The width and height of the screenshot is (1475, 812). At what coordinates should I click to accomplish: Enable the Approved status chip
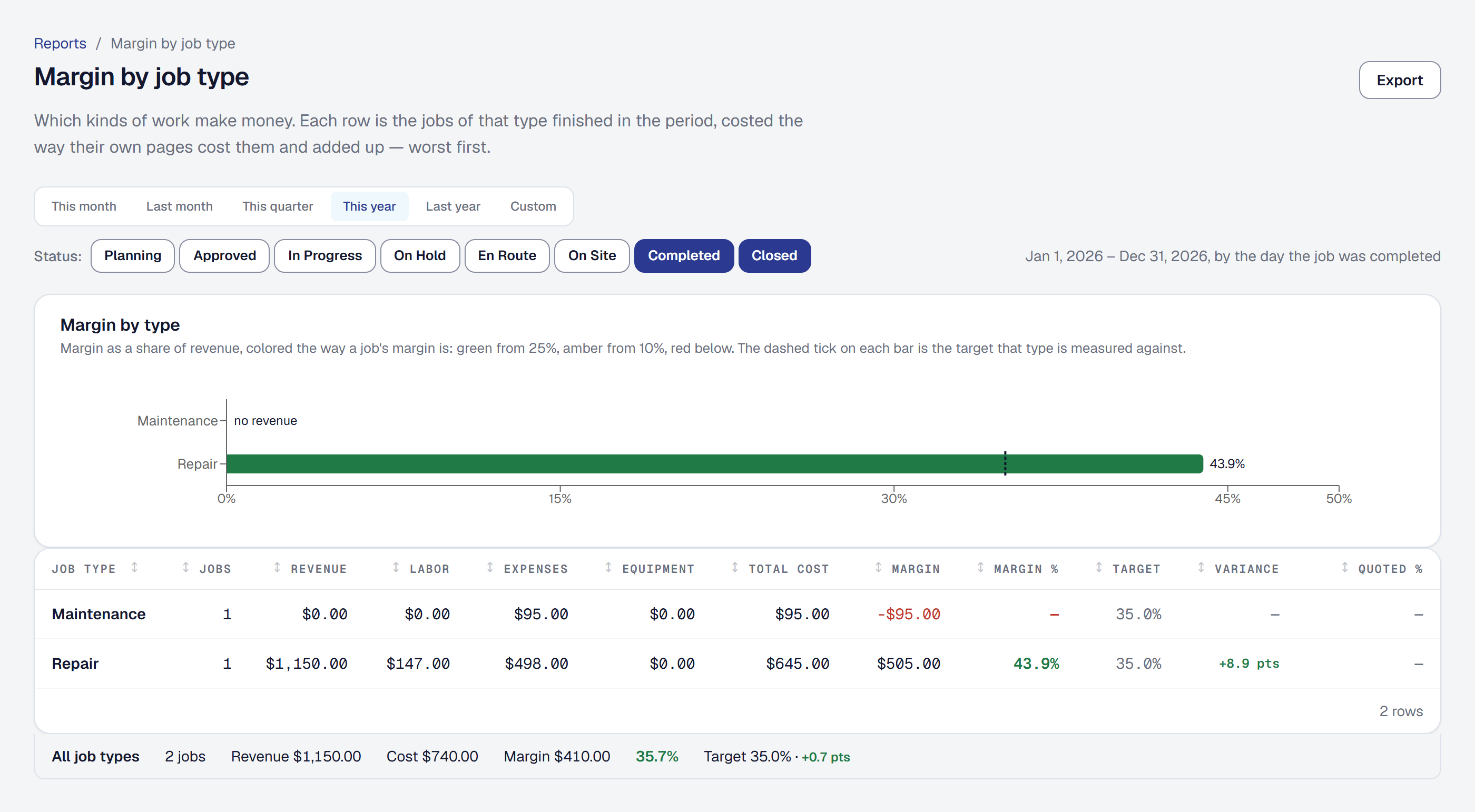tap(224, 256)
